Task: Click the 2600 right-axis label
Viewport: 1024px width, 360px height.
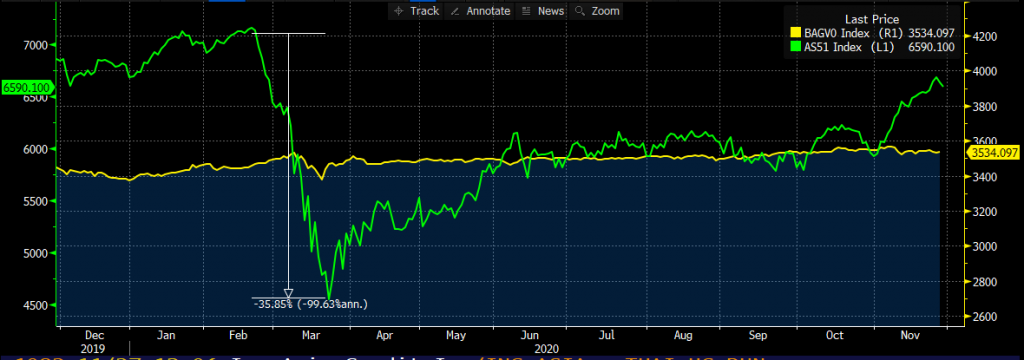Action: click(985, 317)
